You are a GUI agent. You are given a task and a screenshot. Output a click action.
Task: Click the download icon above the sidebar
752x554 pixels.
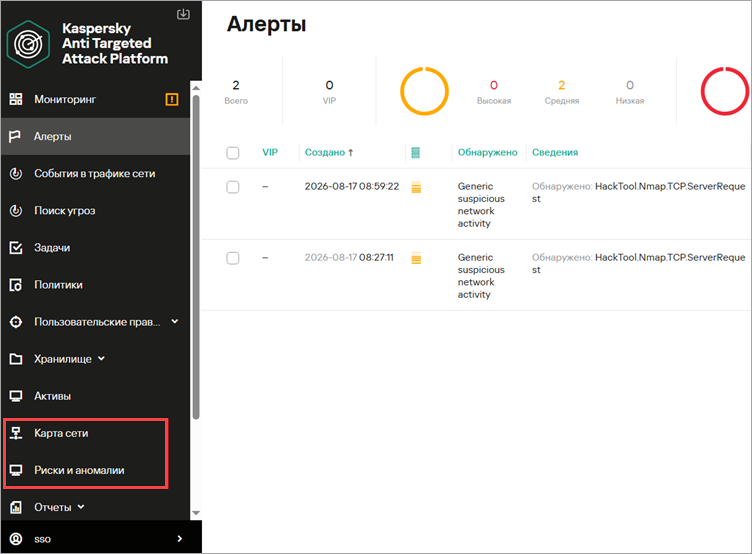click(x=183, y=14)
